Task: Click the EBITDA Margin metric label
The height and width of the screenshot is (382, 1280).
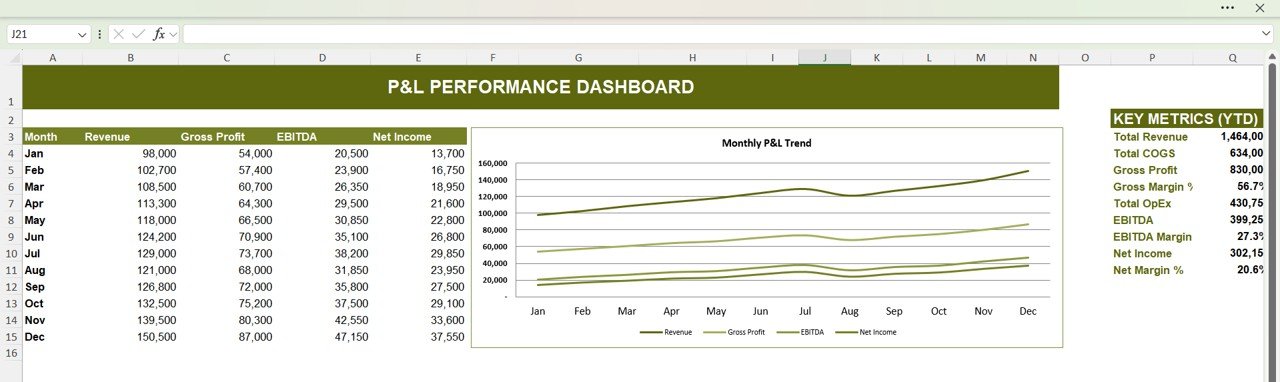Action: pyautogui.click(x=1152, y=237)
